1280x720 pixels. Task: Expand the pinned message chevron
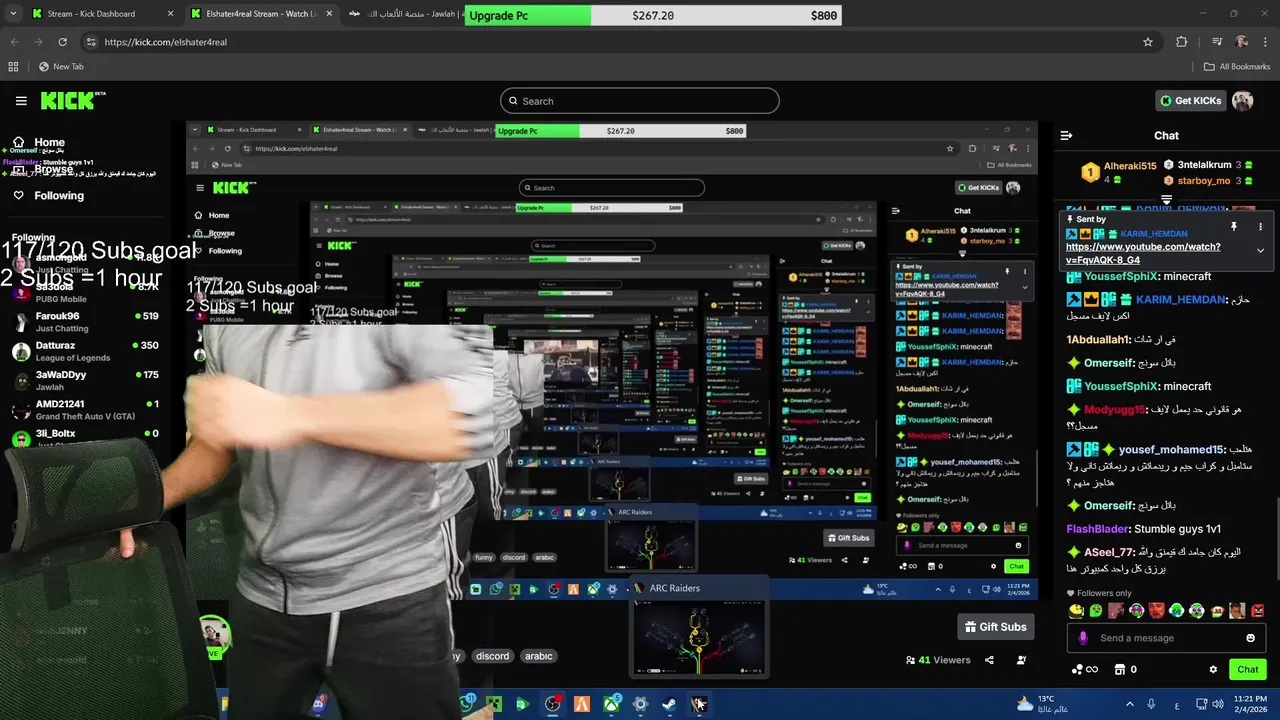point(1260,251)
